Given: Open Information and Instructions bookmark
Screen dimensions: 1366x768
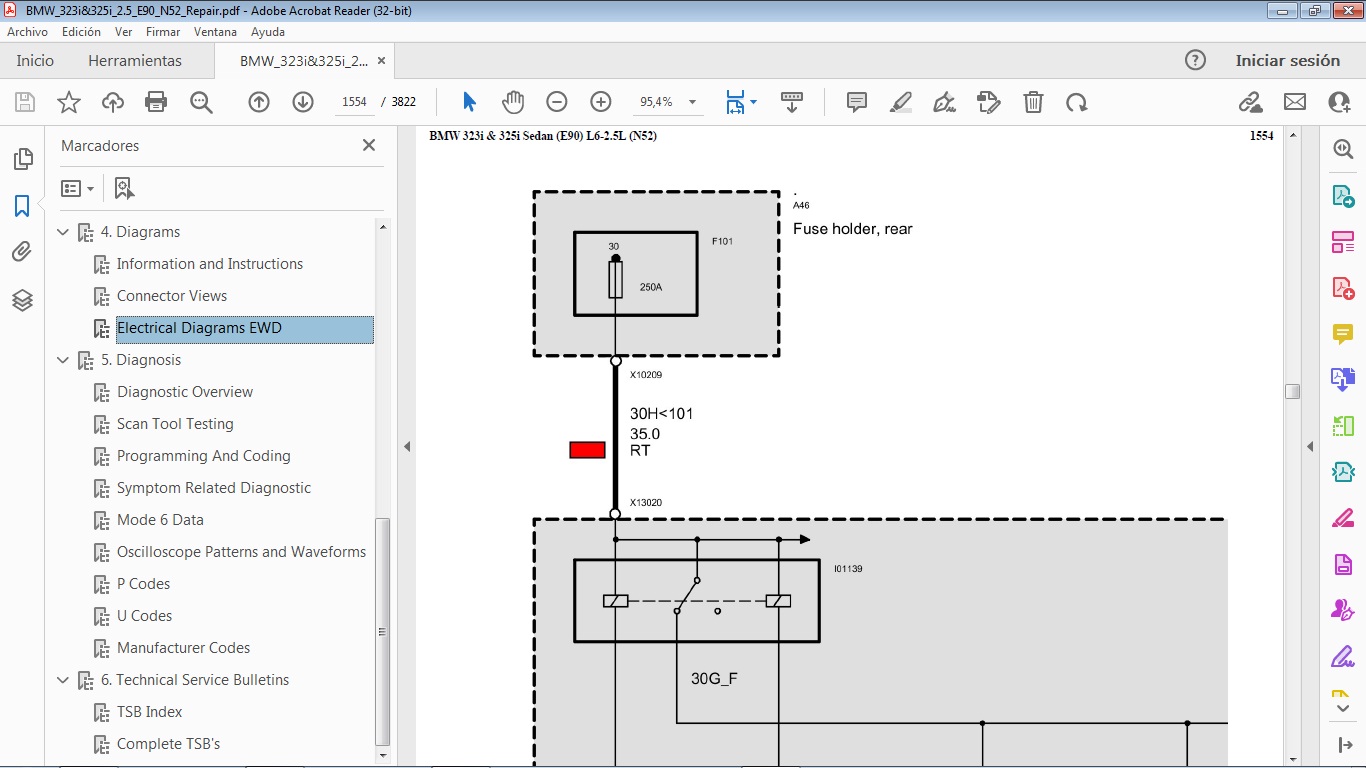Looking at the screenshot, I should coord(210,264).
